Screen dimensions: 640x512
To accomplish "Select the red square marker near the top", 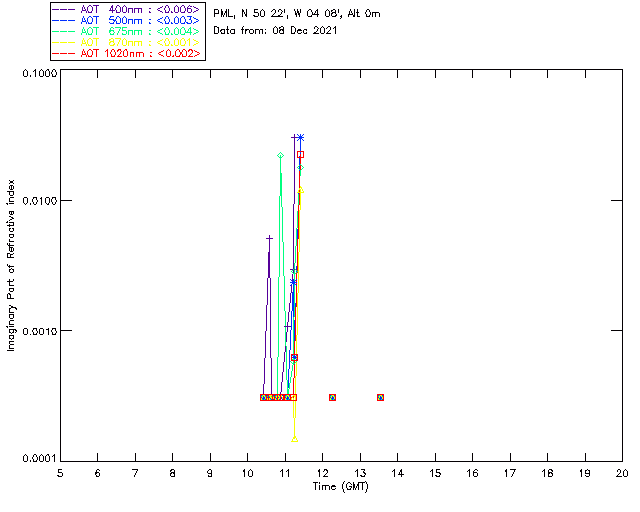I will 300,154.
